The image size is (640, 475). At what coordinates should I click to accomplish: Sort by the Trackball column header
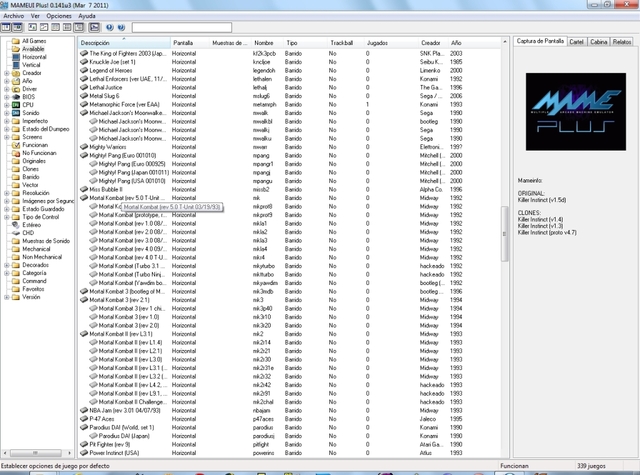tap(346, 42)
